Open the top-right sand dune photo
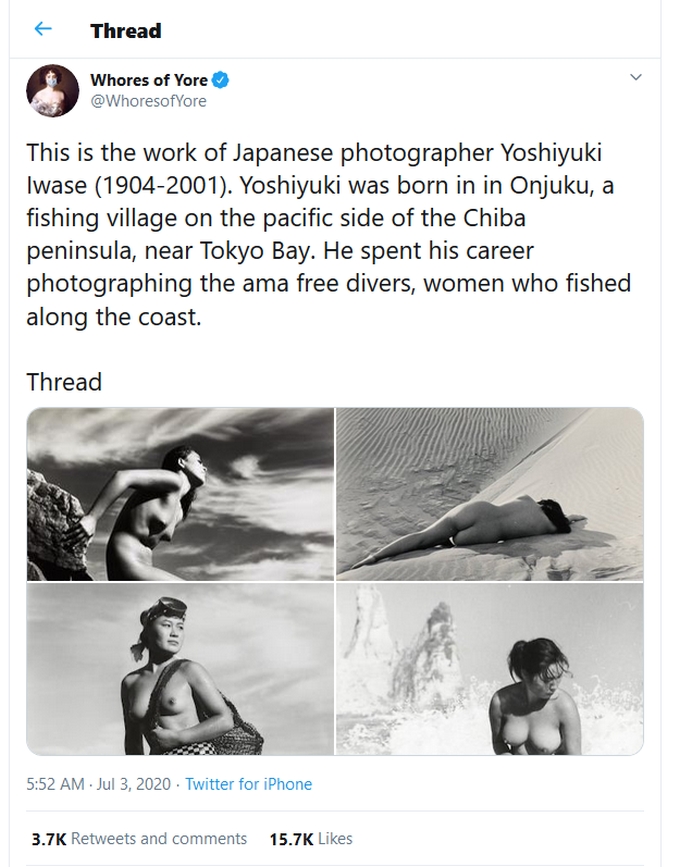This screenshot has height=867, width=680. click(x=490, y=493)
